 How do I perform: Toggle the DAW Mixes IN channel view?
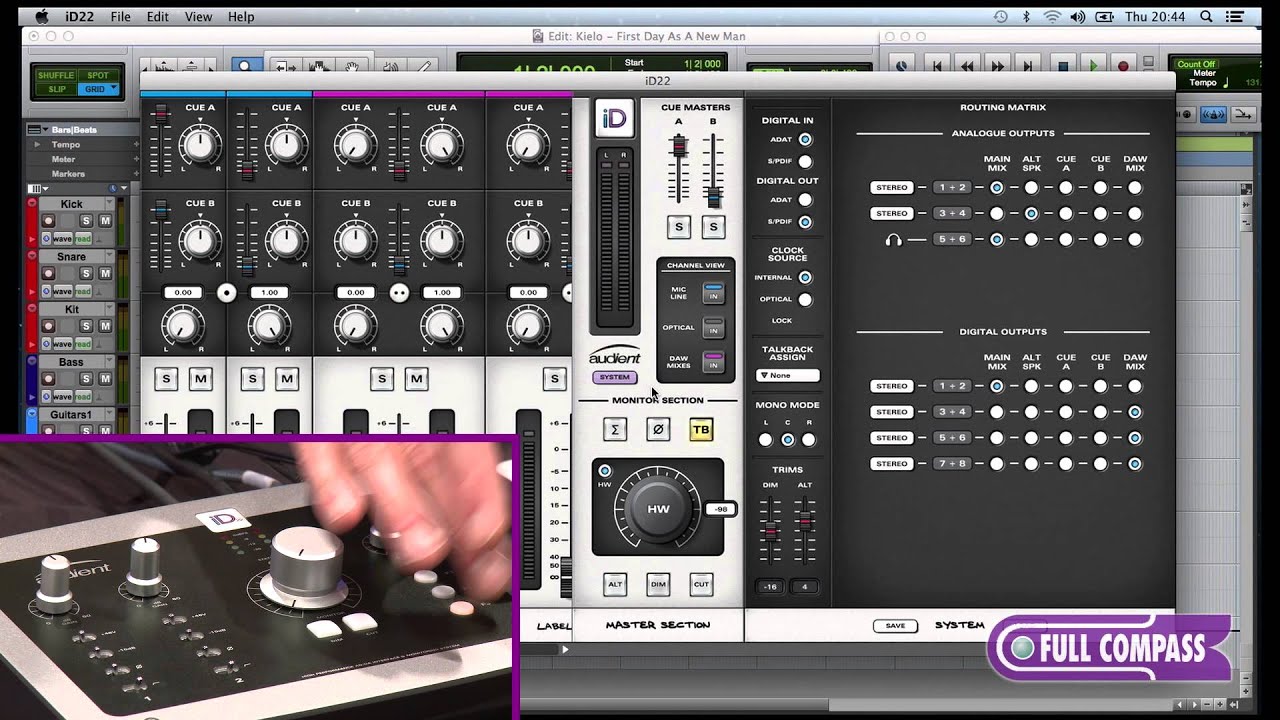(x=713, y=362)
